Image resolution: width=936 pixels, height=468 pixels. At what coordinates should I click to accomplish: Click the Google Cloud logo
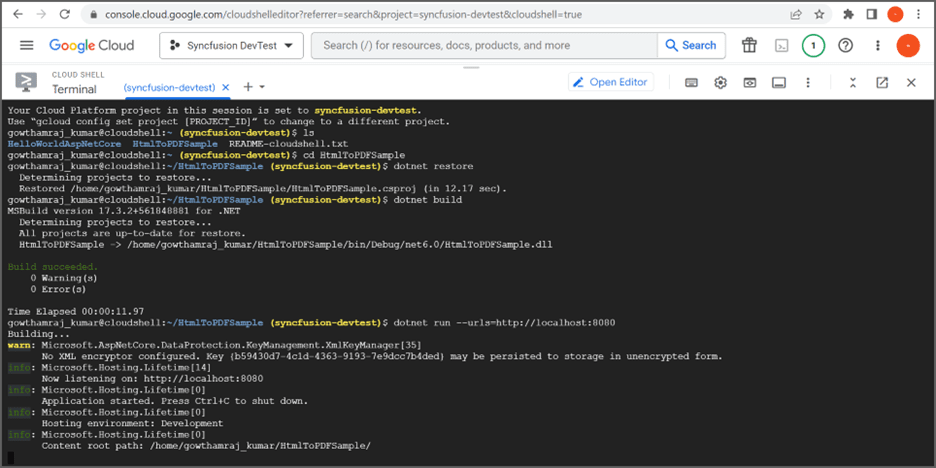point(91,45)
